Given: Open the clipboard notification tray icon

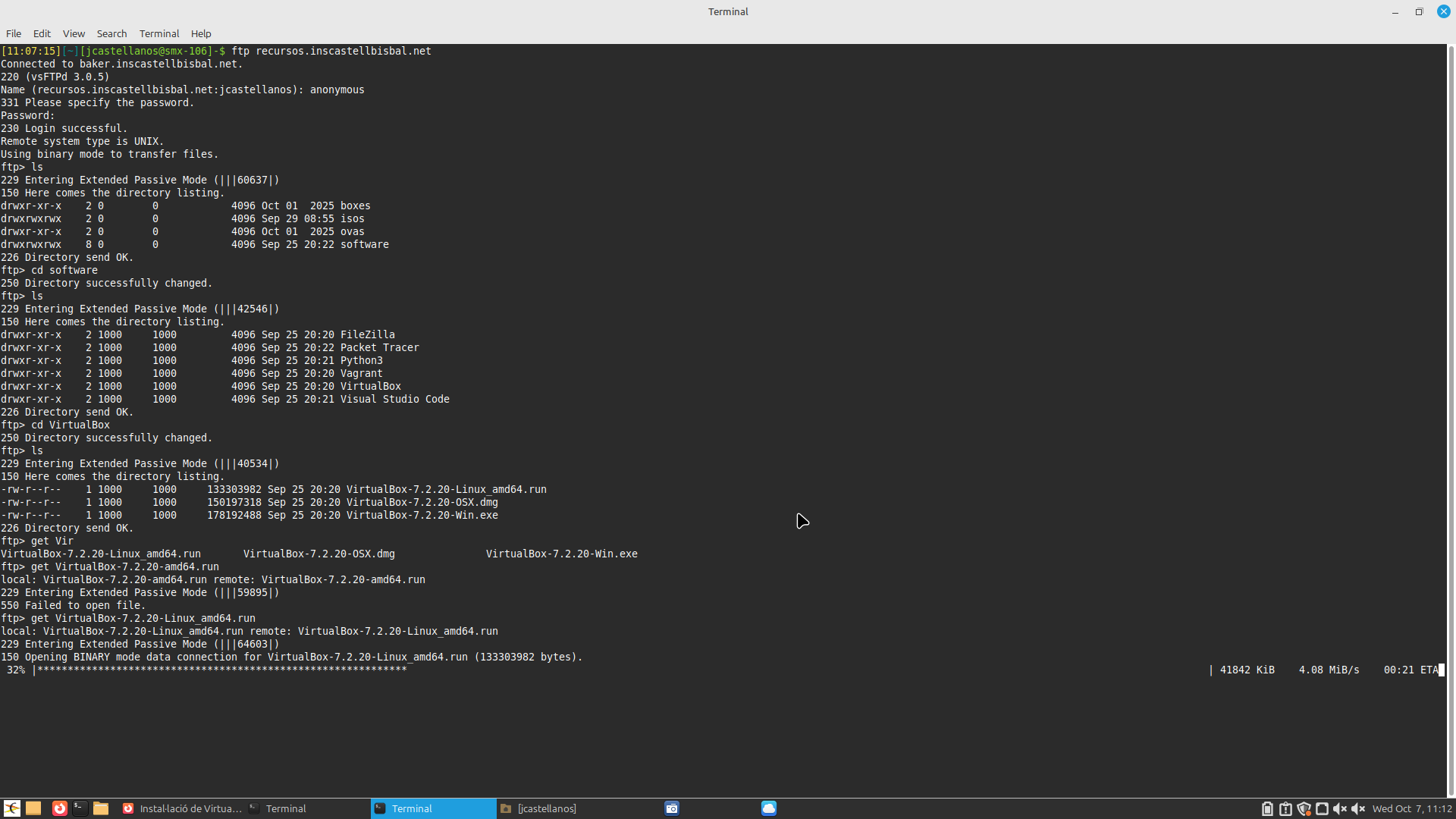Looking at the screenshot, I should (x=1285, y=808).
